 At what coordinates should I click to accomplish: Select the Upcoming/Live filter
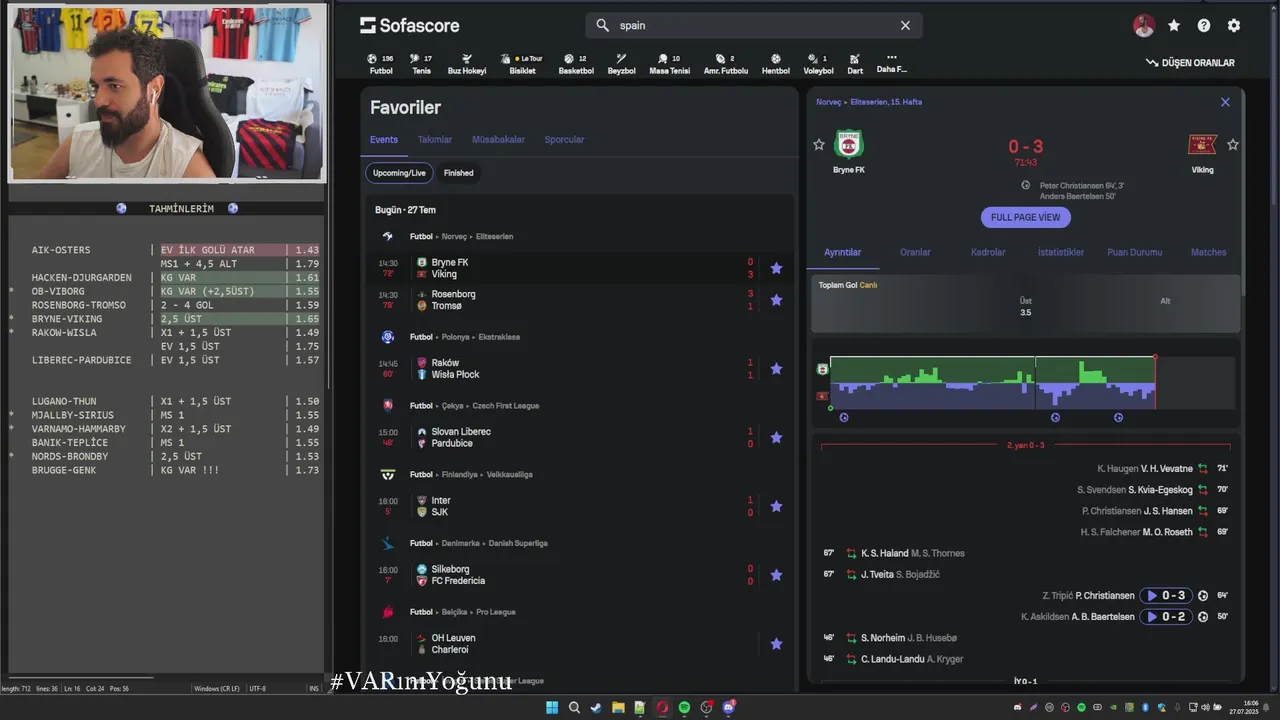click(399, 173)
